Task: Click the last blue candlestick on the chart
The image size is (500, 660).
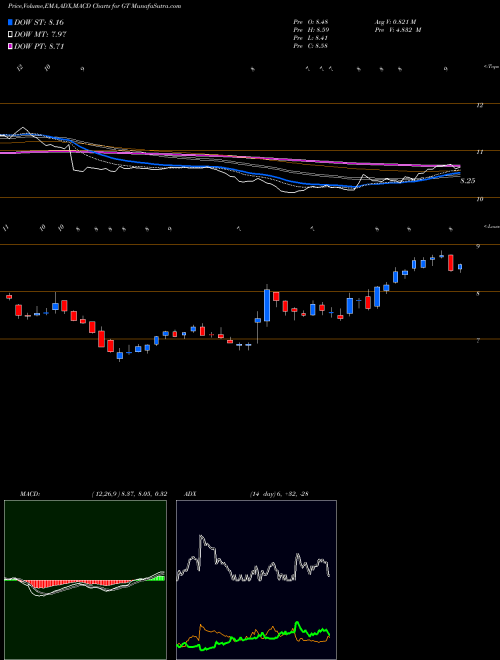Action: pyautogui.click(x=460, y=267)
